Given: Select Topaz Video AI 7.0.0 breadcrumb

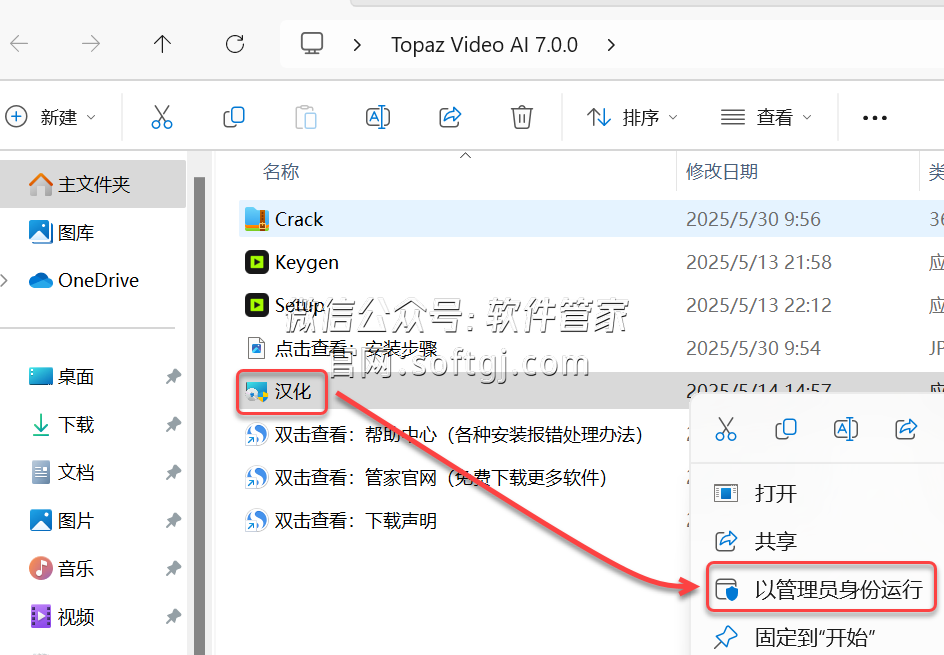Looking at the screenshot, I should (x=484, y=45).
